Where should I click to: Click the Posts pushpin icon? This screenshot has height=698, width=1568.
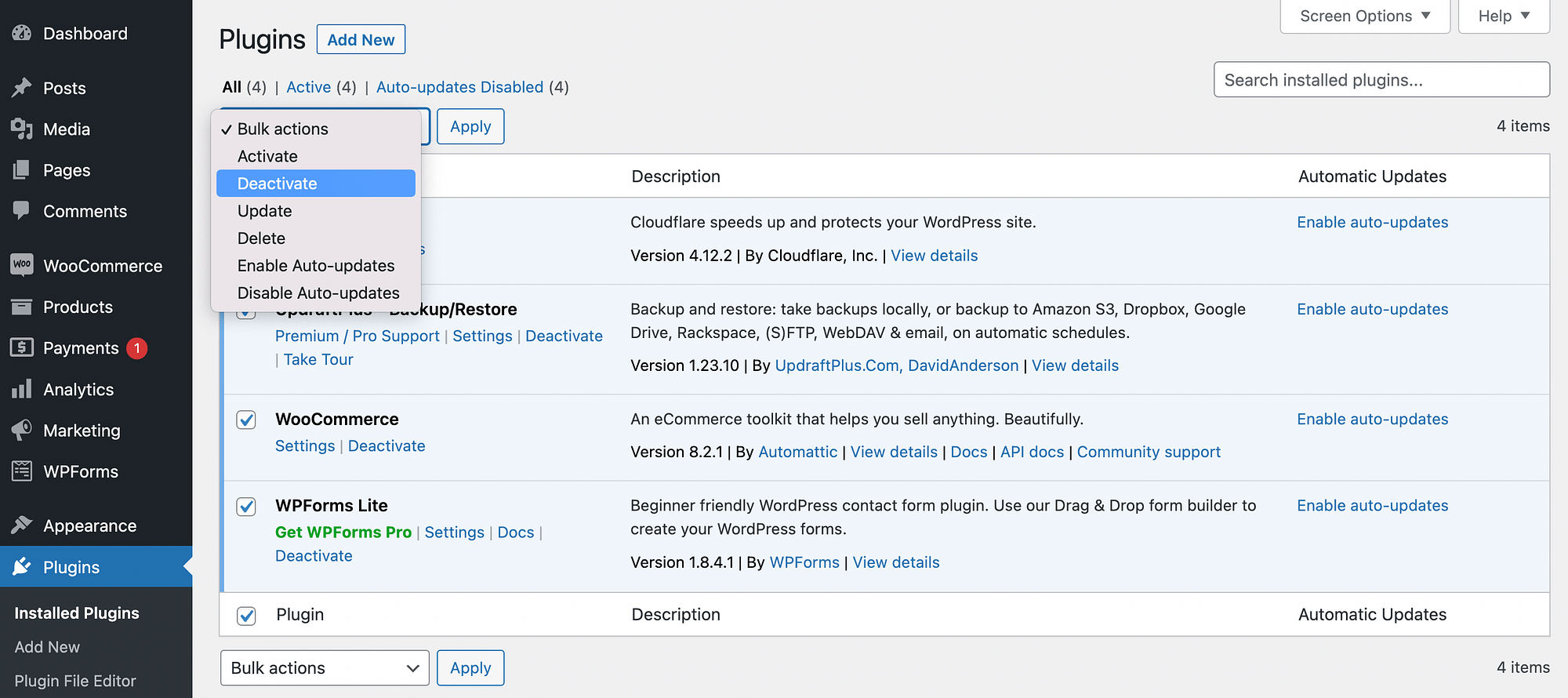(22, 88)
